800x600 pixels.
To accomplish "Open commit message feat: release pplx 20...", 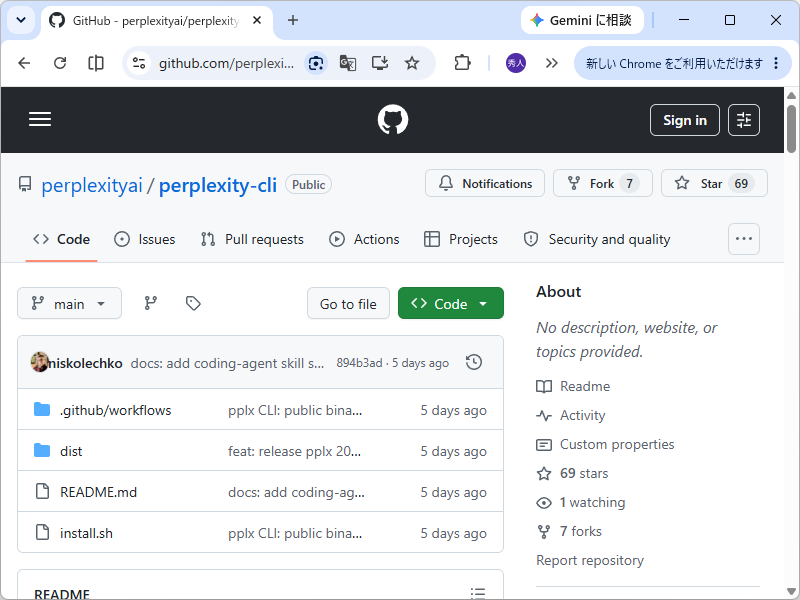I will click(x=294, y=451).
